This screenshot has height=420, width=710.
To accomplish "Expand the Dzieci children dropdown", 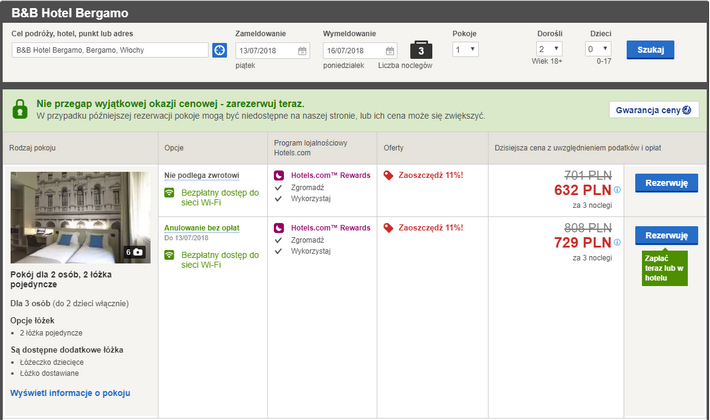I will (598, 49).
